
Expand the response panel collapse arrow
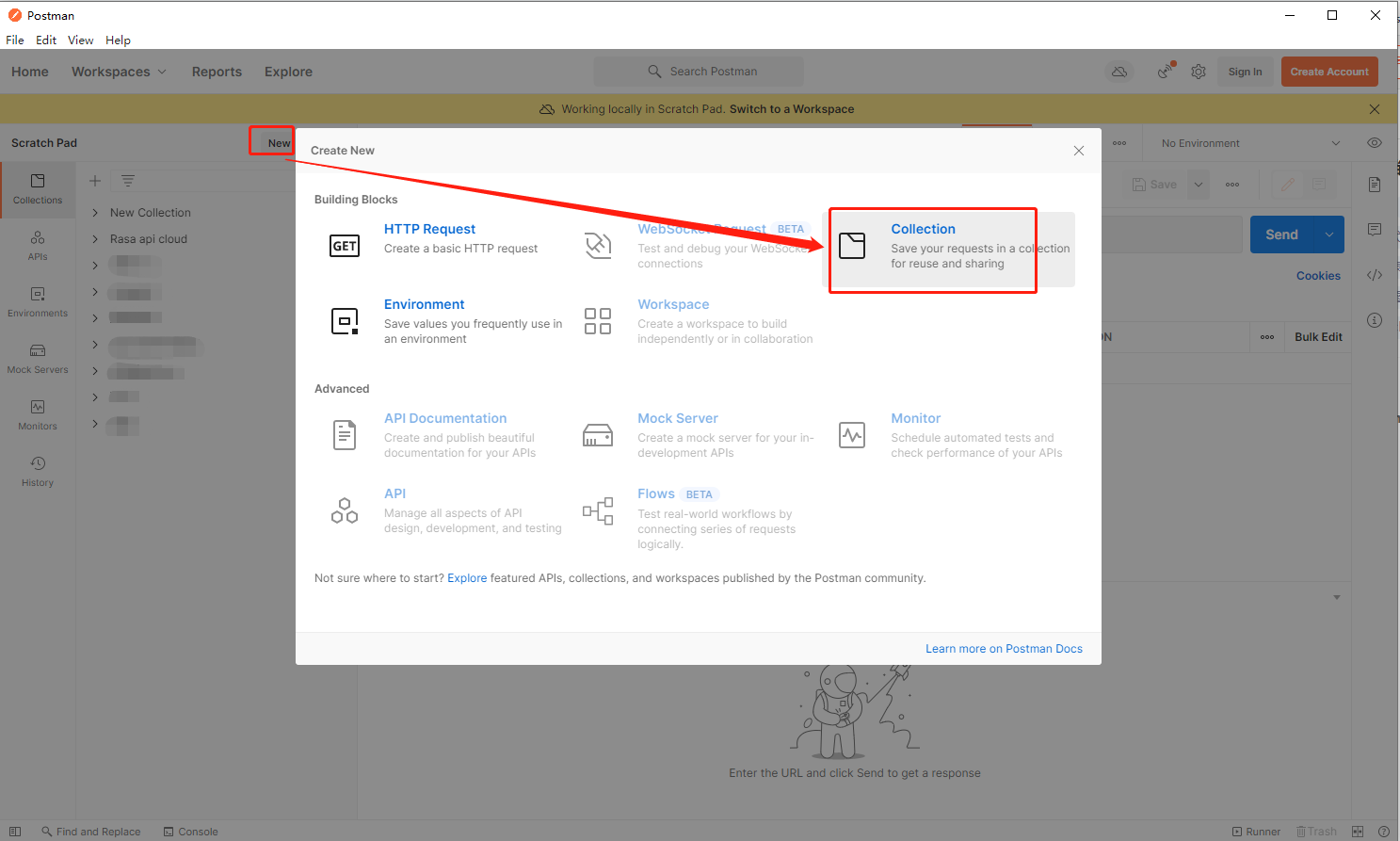point(1337,597)
